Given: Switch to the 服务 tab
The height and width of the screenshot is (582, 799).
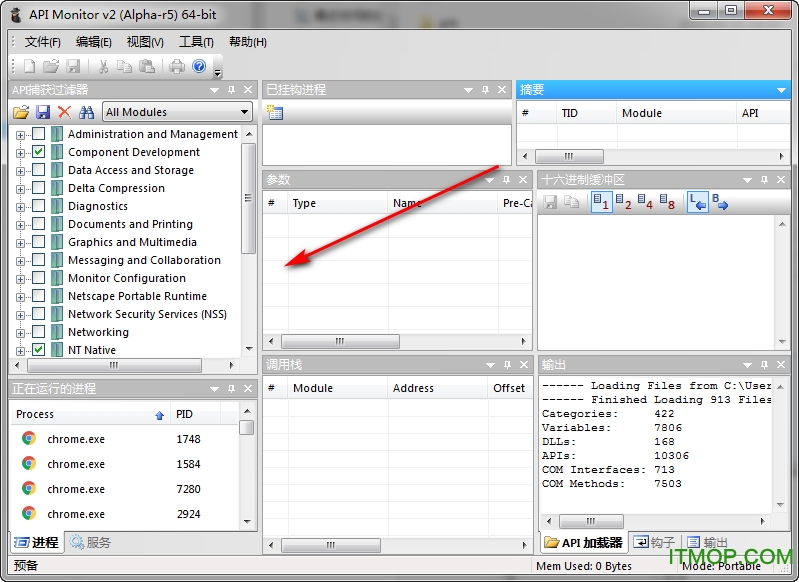Looking at the screenshot, I should (x=90, y=543).
